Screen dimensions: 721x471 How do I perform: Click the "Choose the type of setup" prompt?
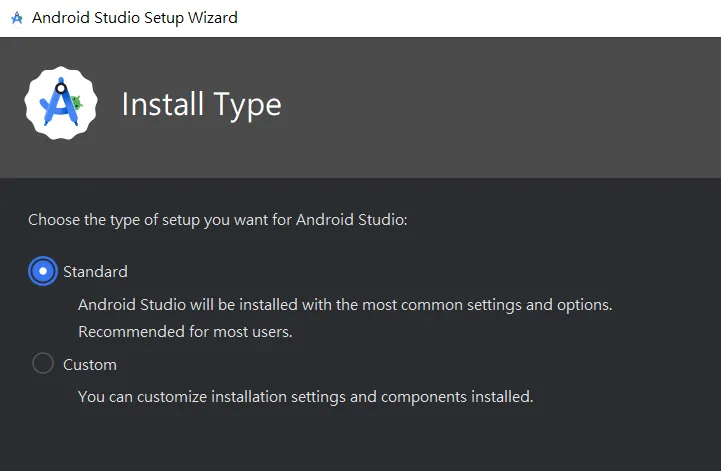217,220
